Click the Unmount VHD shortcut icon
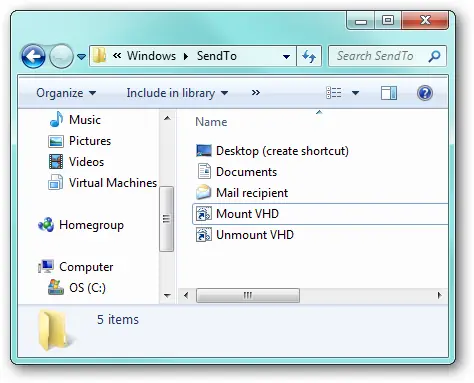Viewport: 474px width, 383px height. tap(203, 235)
